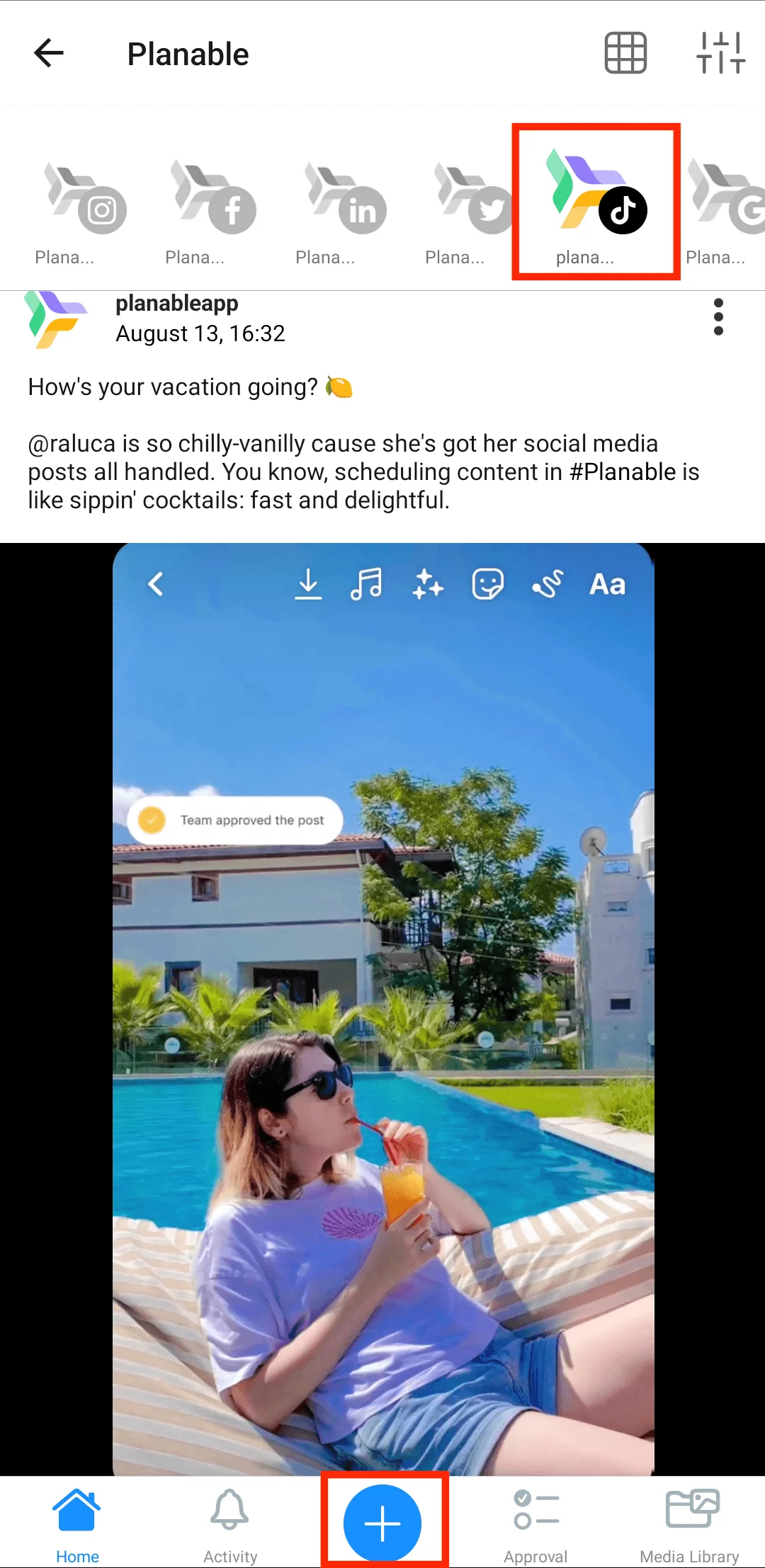Tap the planableapp username

[x=177, y=303]
